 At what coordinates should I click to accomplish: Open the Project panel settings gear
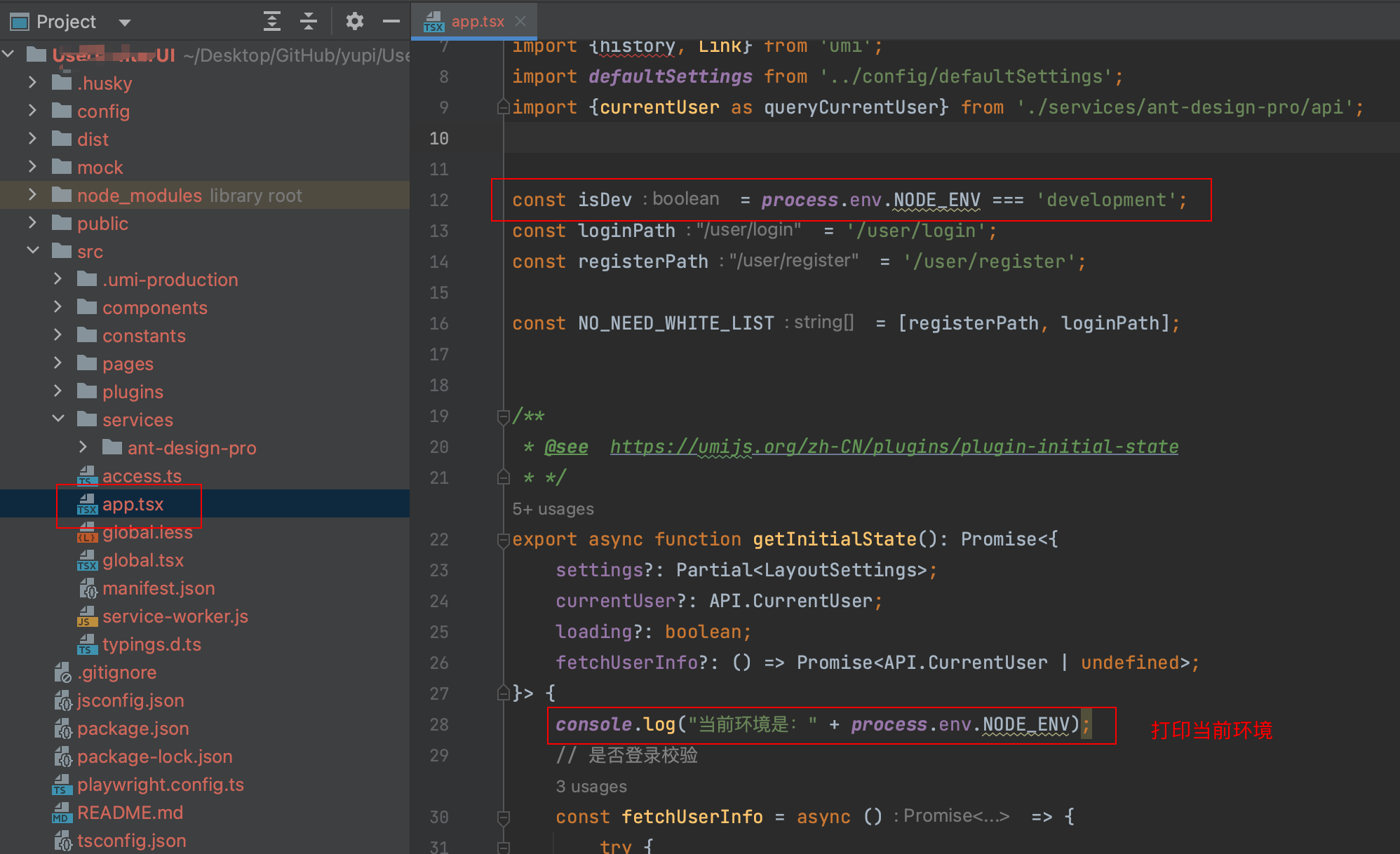click(x=355, y=22)
